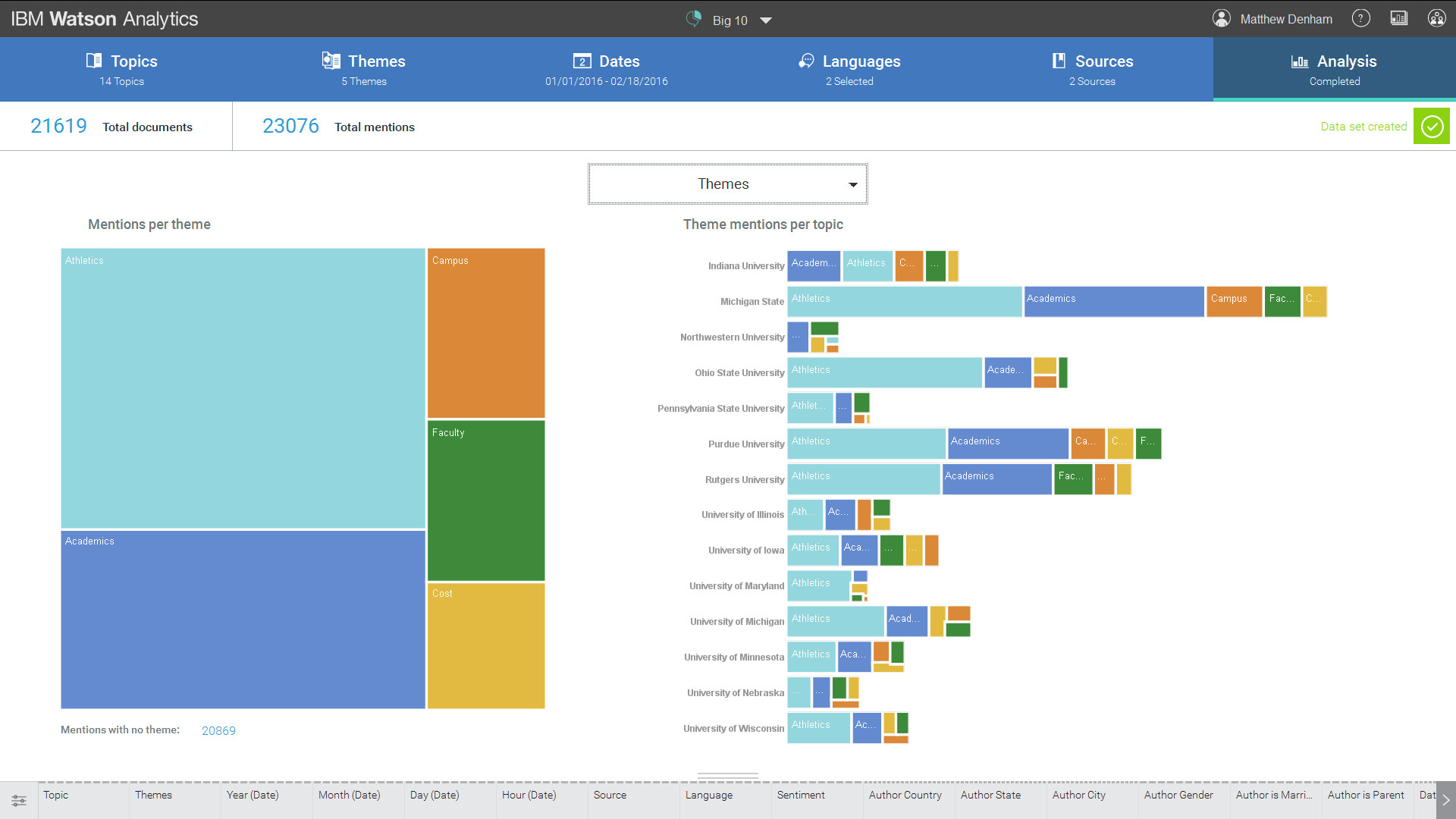Select the Athletics block in treemap
1456x819 pixels.
tap(243, 388)
